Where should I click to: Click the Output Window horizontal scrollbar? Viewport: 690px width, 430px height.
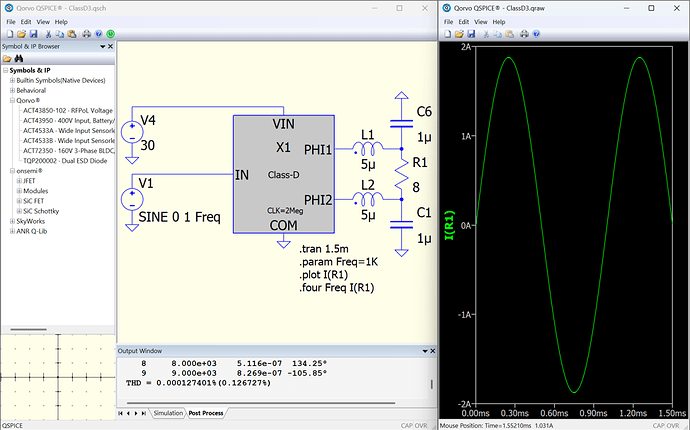(261, 403)
